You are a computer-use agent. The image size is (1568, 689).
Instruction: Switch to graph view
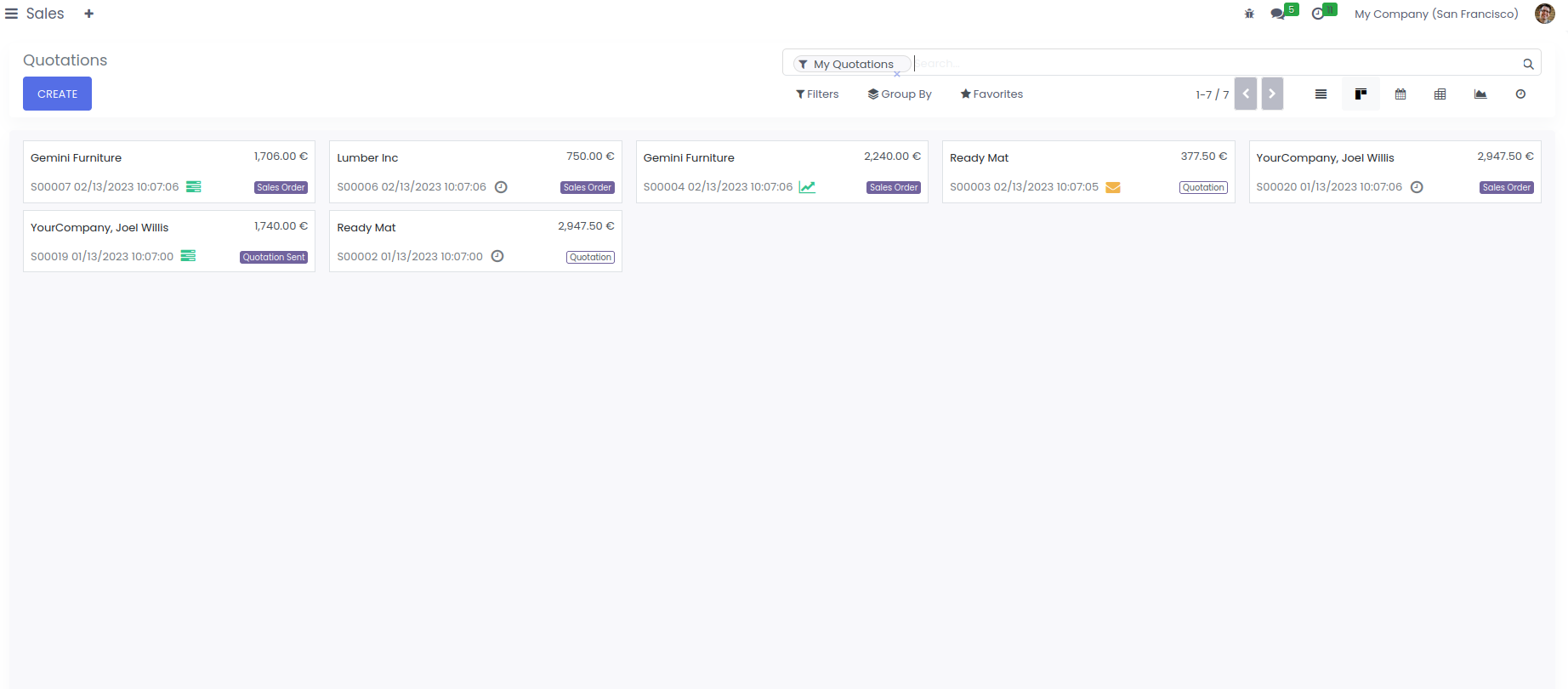tap(1480, 94)
